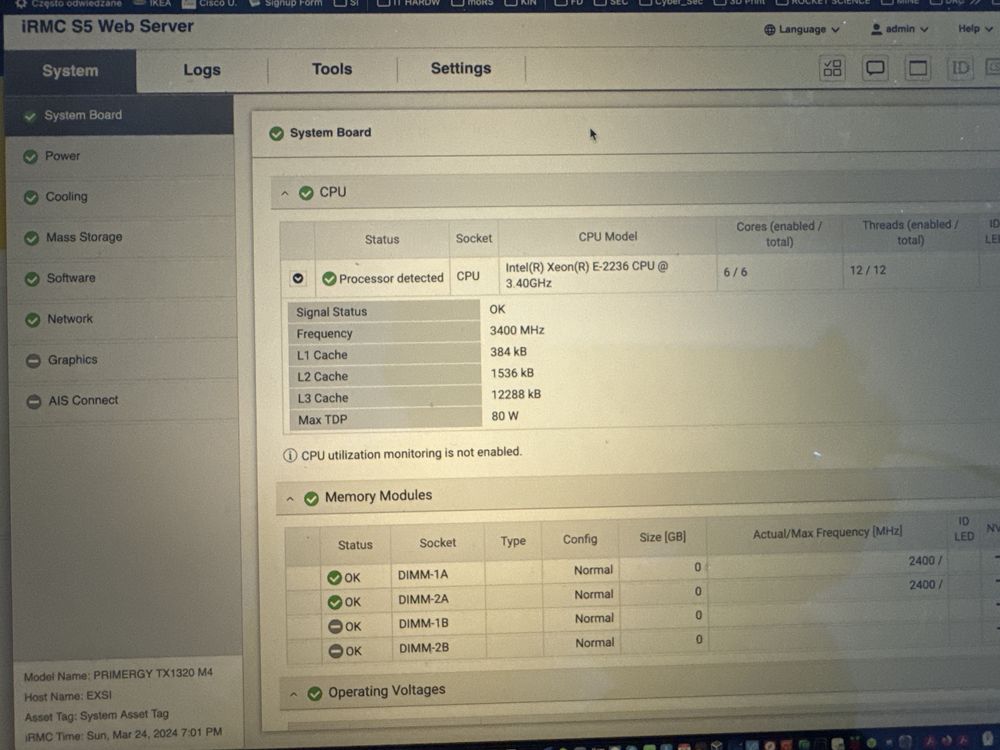Open the console window toolbar icon
Image resolution: width=1000 pixels, height=750 pixels.
[x=918, y=68]
